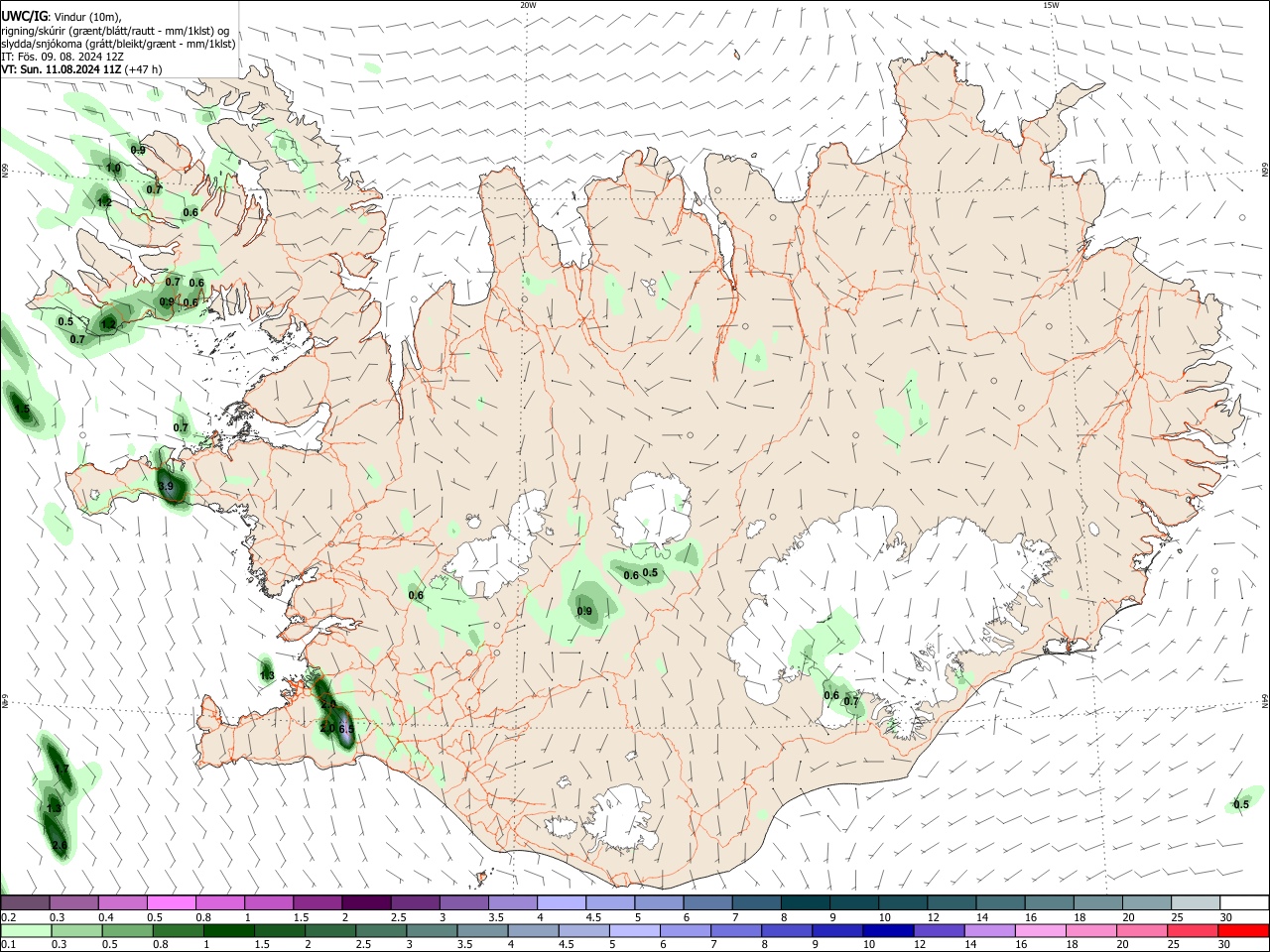This screenshot has width=1270, height=952.
Task: Click the bright pink 0.5 swatch in upper legend row
Action: (171, 903)
